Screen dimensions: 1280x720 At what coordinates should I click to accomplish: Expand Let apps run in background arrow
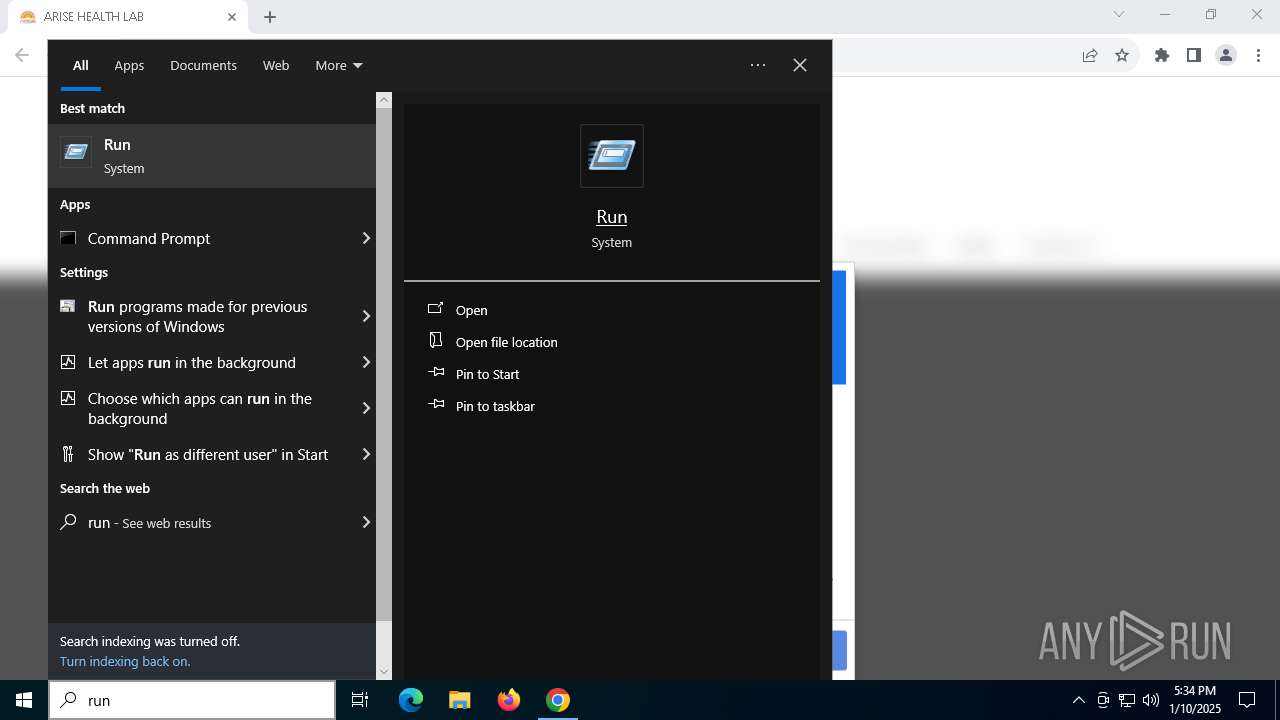366,362
